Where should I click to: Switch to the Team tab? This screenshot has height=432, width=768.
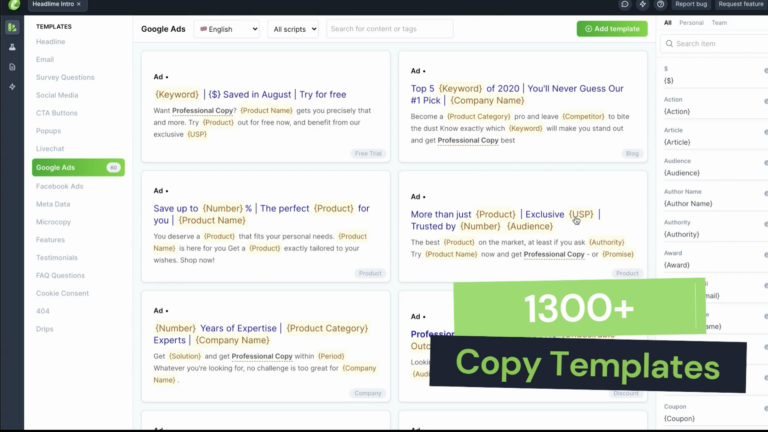719,23
